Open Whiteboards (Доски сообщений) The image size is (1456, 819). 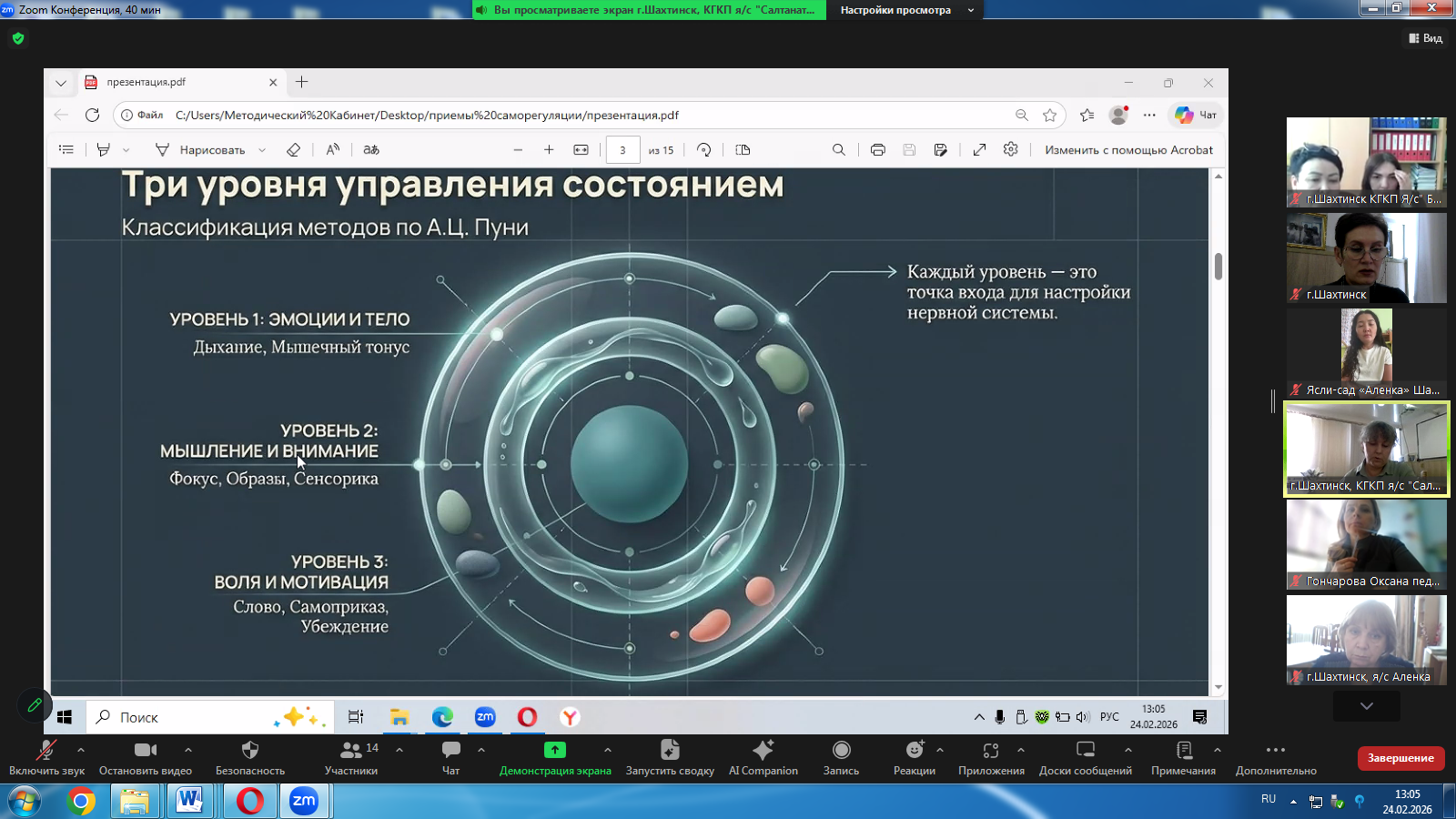click(x=1085, y=757)
